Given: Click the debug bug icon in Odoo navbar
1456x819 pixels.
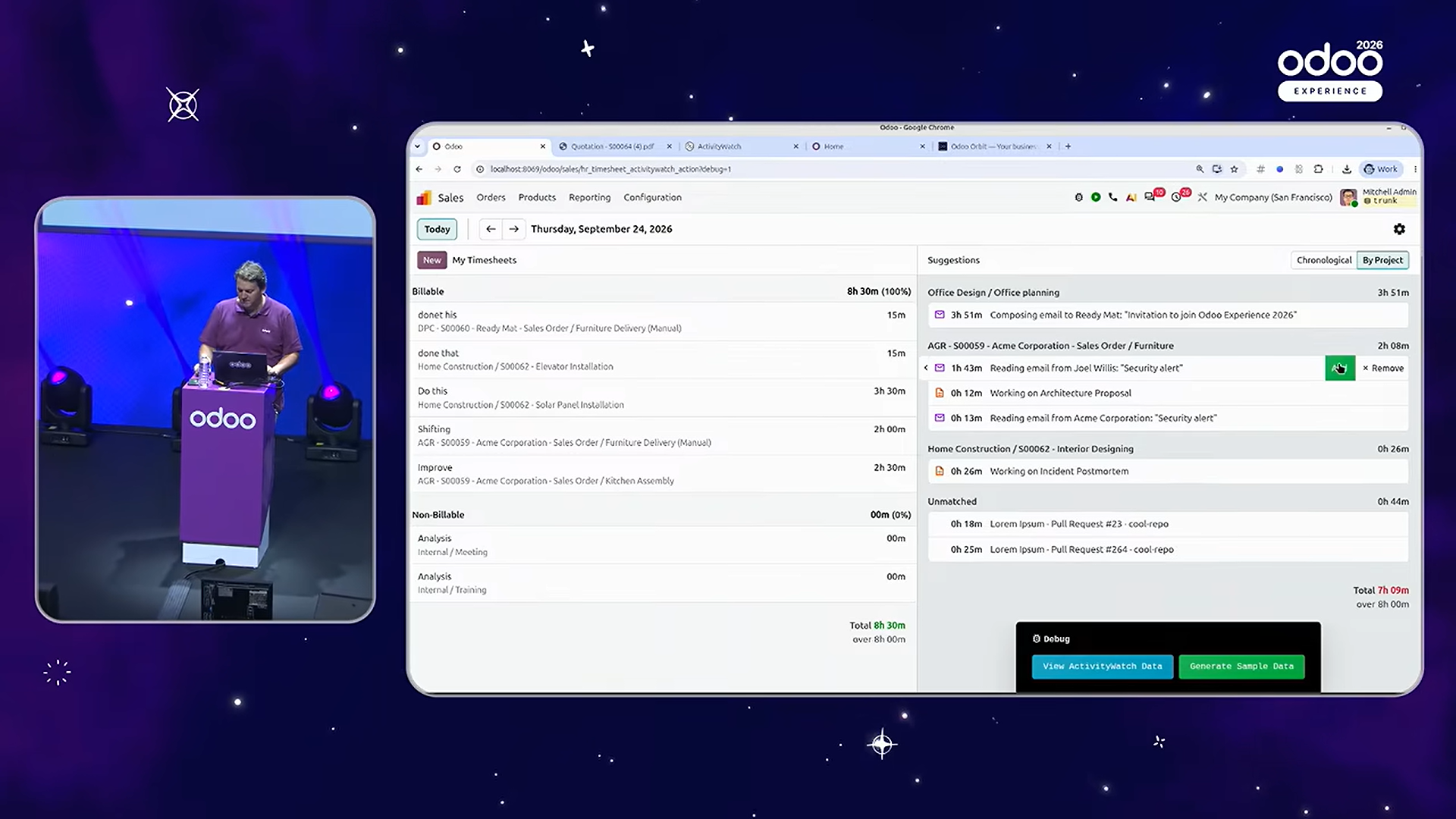Looking at the screenshot, I should click(x=1078, y=197).
